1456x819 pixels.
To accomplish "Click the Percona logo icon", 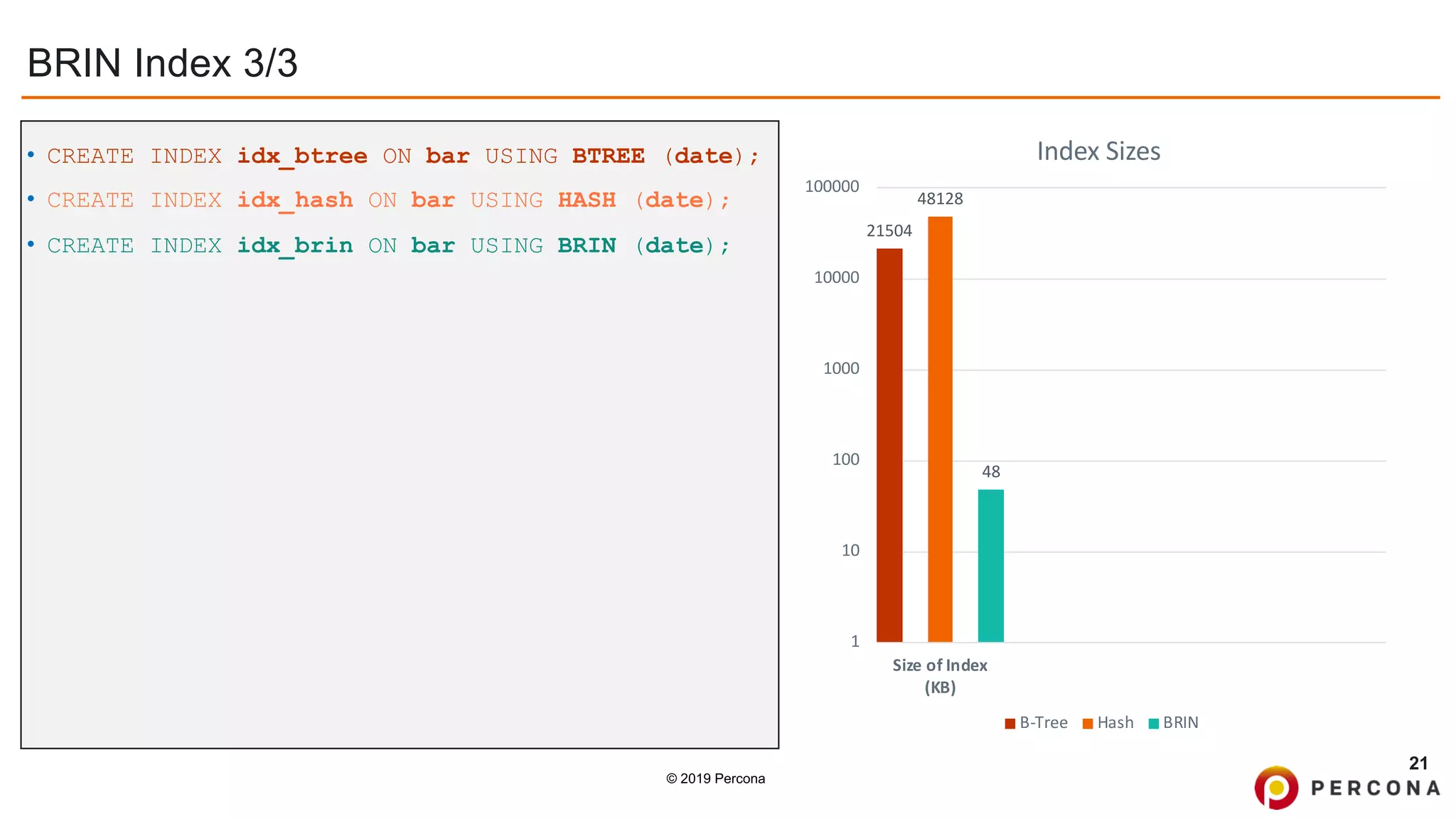I will click(x=1276, y=787).
